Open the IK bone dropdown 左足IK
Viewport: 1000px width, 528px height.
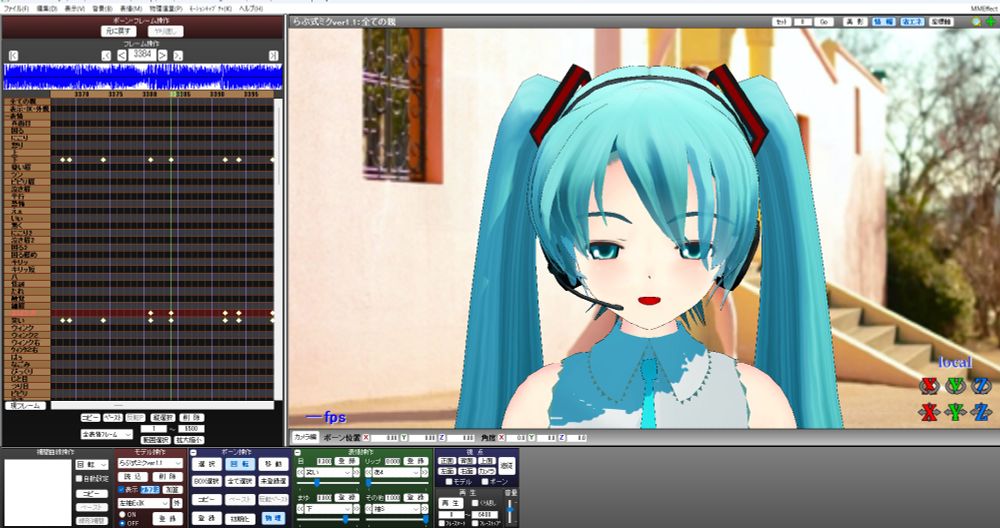pos(143,503)
